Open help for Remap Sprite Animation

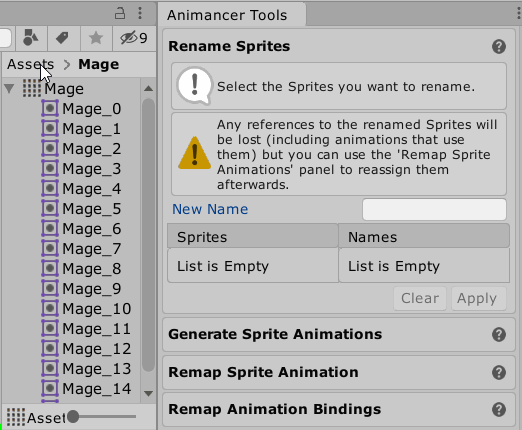click(499, 372)
